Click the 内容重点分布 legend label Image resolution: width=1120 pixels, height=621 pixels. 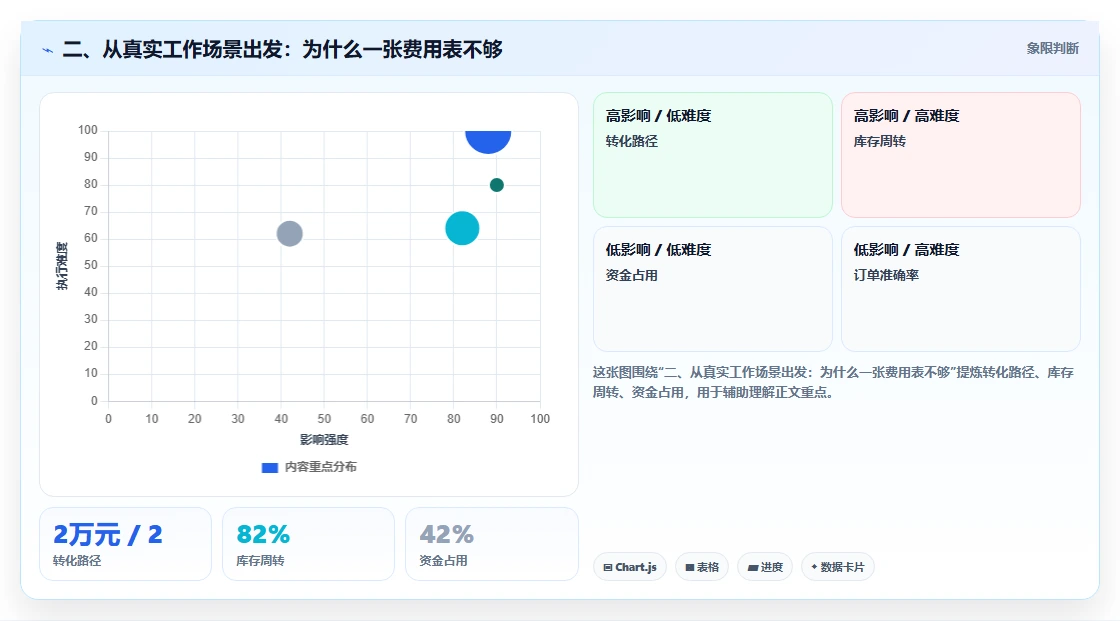[320, 467]
